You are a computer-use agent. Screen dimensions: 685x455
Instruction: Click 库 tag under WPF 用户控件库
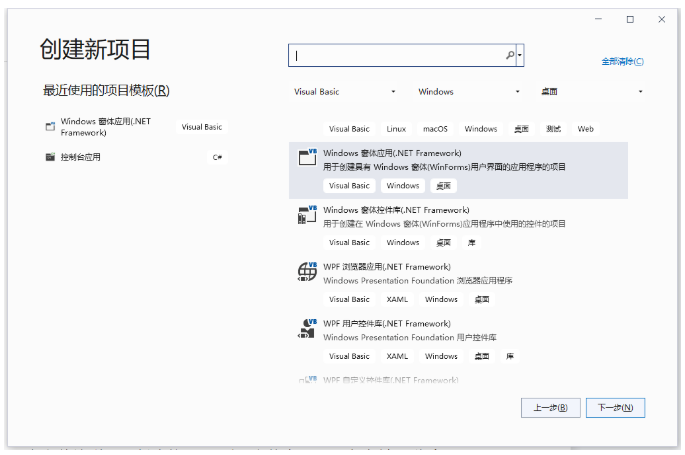(x=510, y=356)
